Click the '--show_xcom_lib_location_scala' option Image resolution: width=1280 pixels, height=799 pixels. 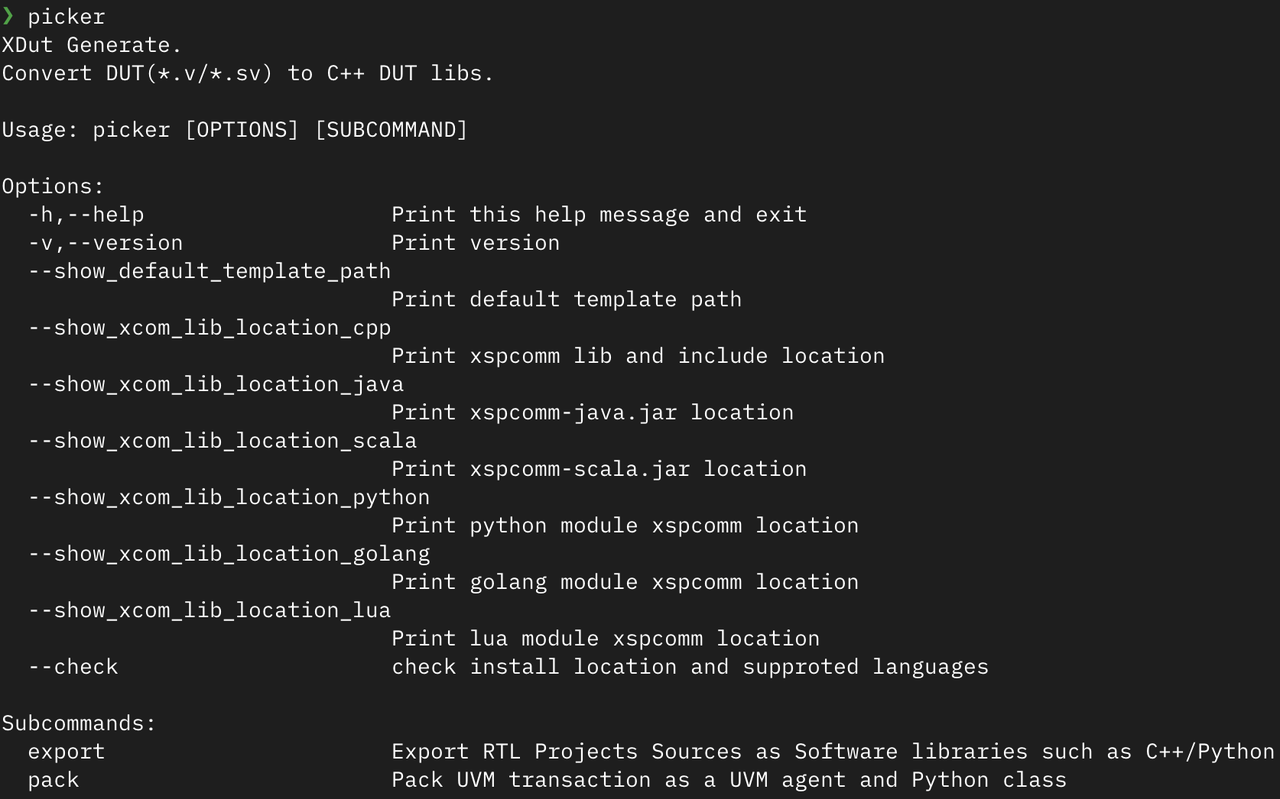click(x=222, y=441)
